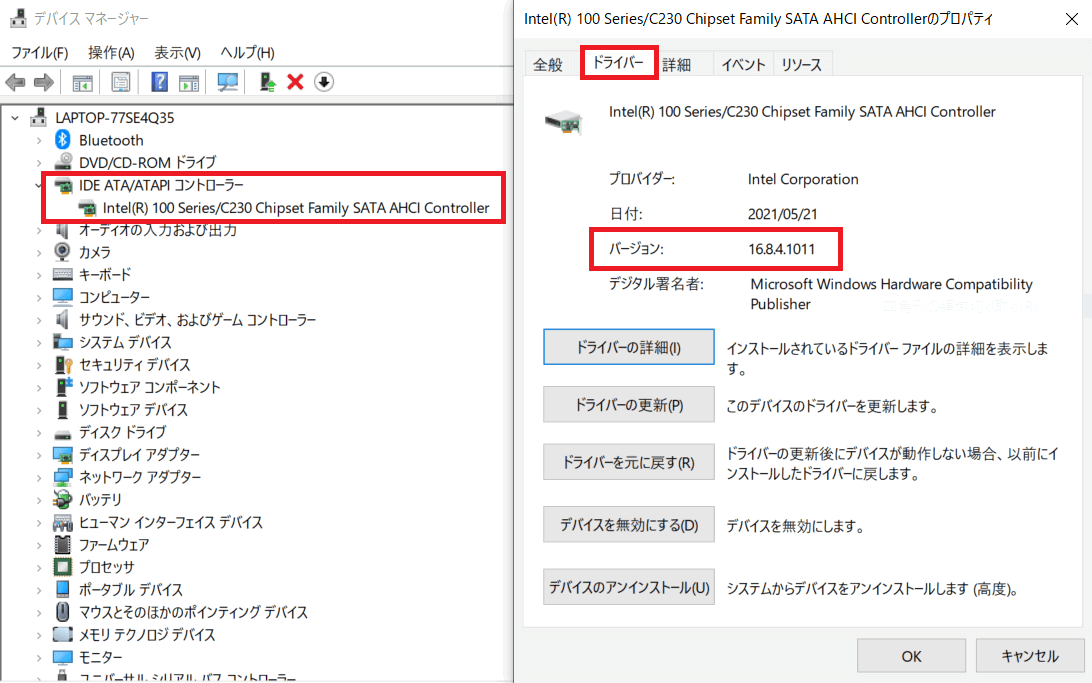Select the セキュリティ デバイス key icon
Viewport: 1092px width, 683px height.
click(63, 365)
